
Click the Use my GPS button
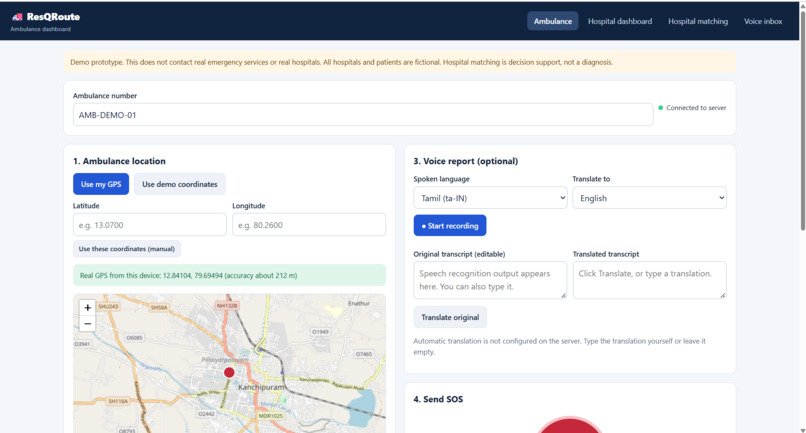pos(101,184)
